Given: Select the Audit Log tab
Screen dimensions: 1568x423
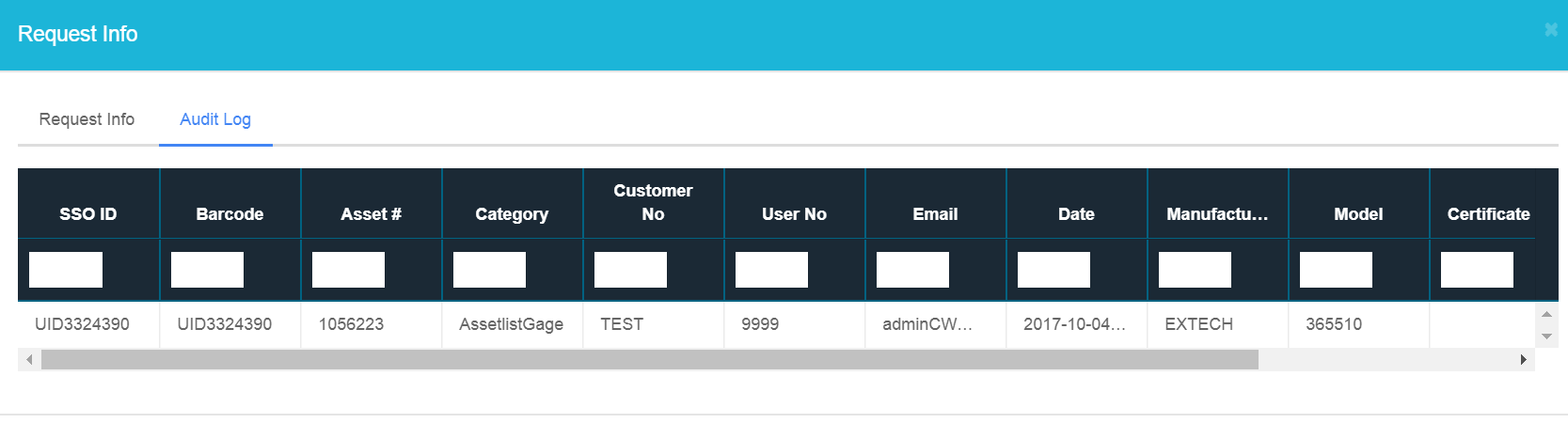Looking at the screenshot, I should pyautogui.click(x=215, y=119).
